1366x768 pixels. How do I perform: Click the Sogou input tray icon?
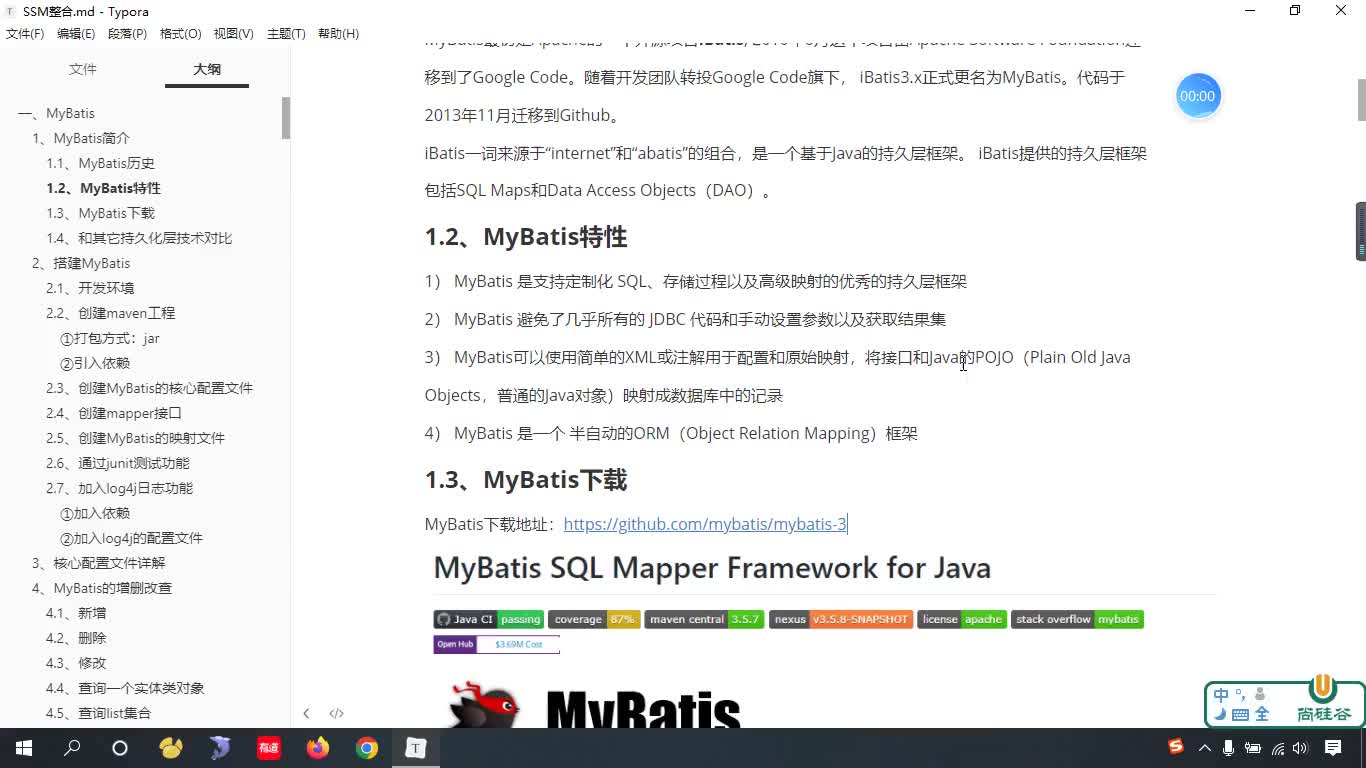(x=1177, y=747)
